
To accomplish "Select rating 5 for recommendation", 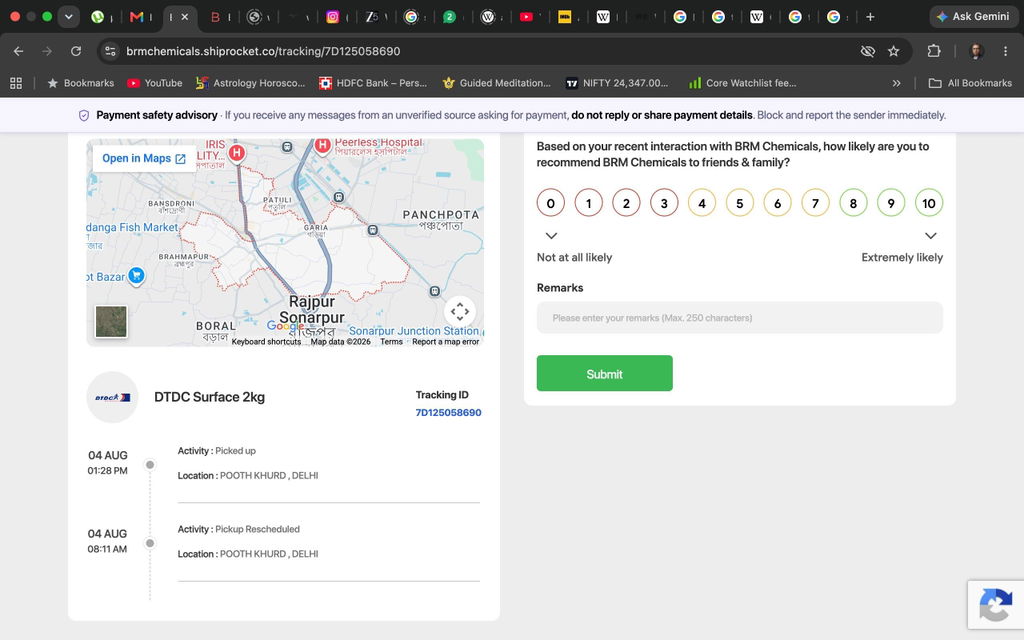I will coord(740,203).
